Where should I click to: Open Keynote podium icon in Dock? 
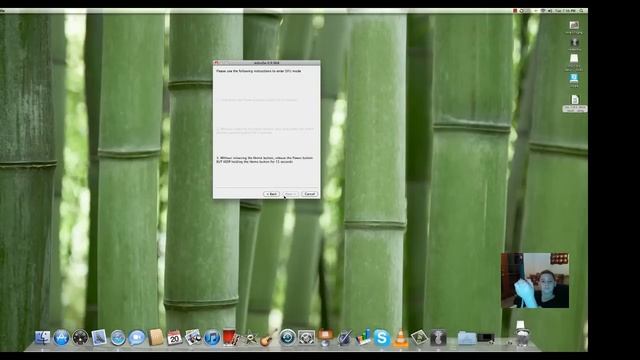click(x=325, y=338)
